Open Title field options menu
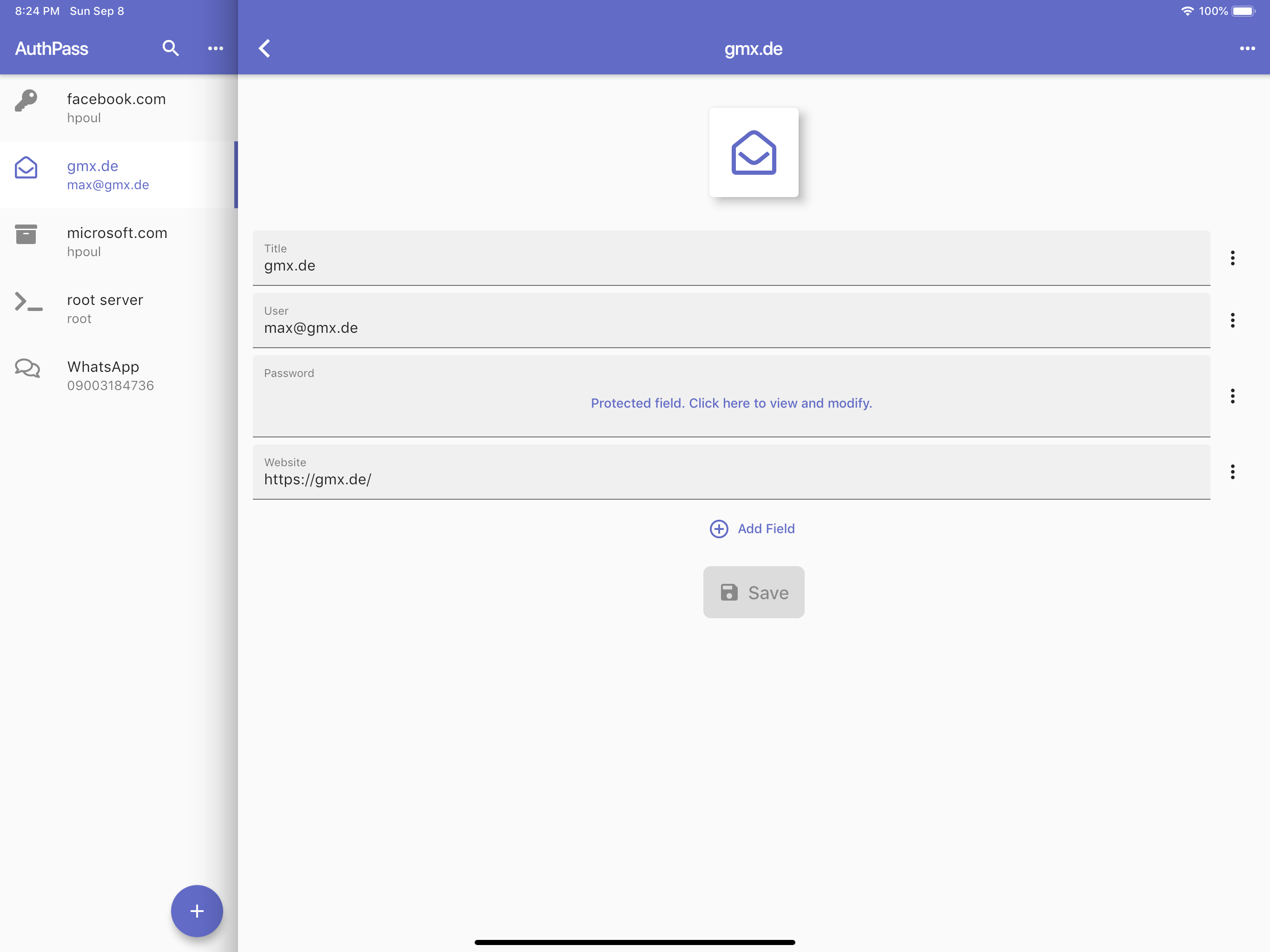Image resolution: width=1270 pixels, height=952 pixels. tap(1232, 258)
